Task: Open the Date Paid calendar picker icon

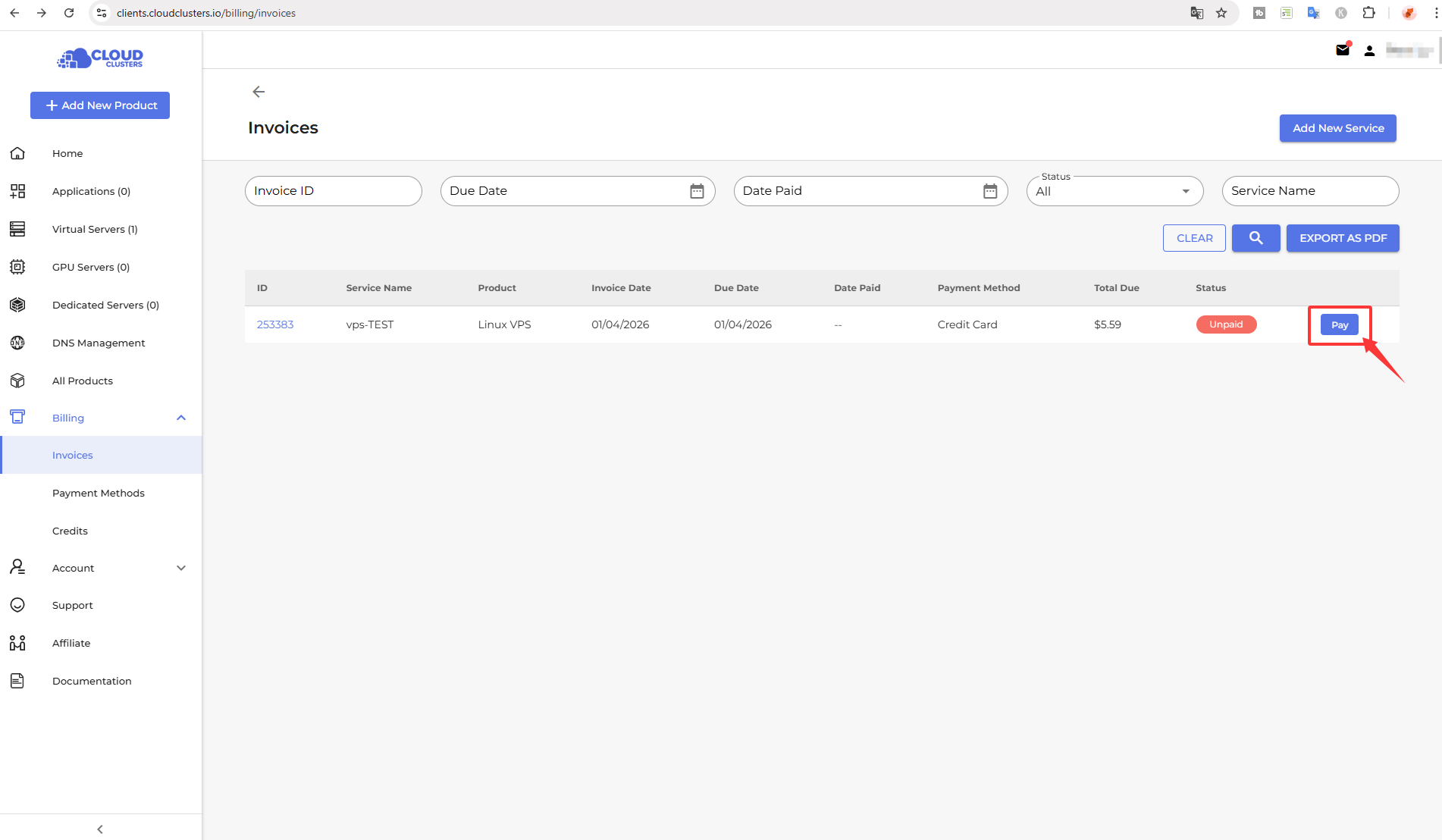Action: 989,191
